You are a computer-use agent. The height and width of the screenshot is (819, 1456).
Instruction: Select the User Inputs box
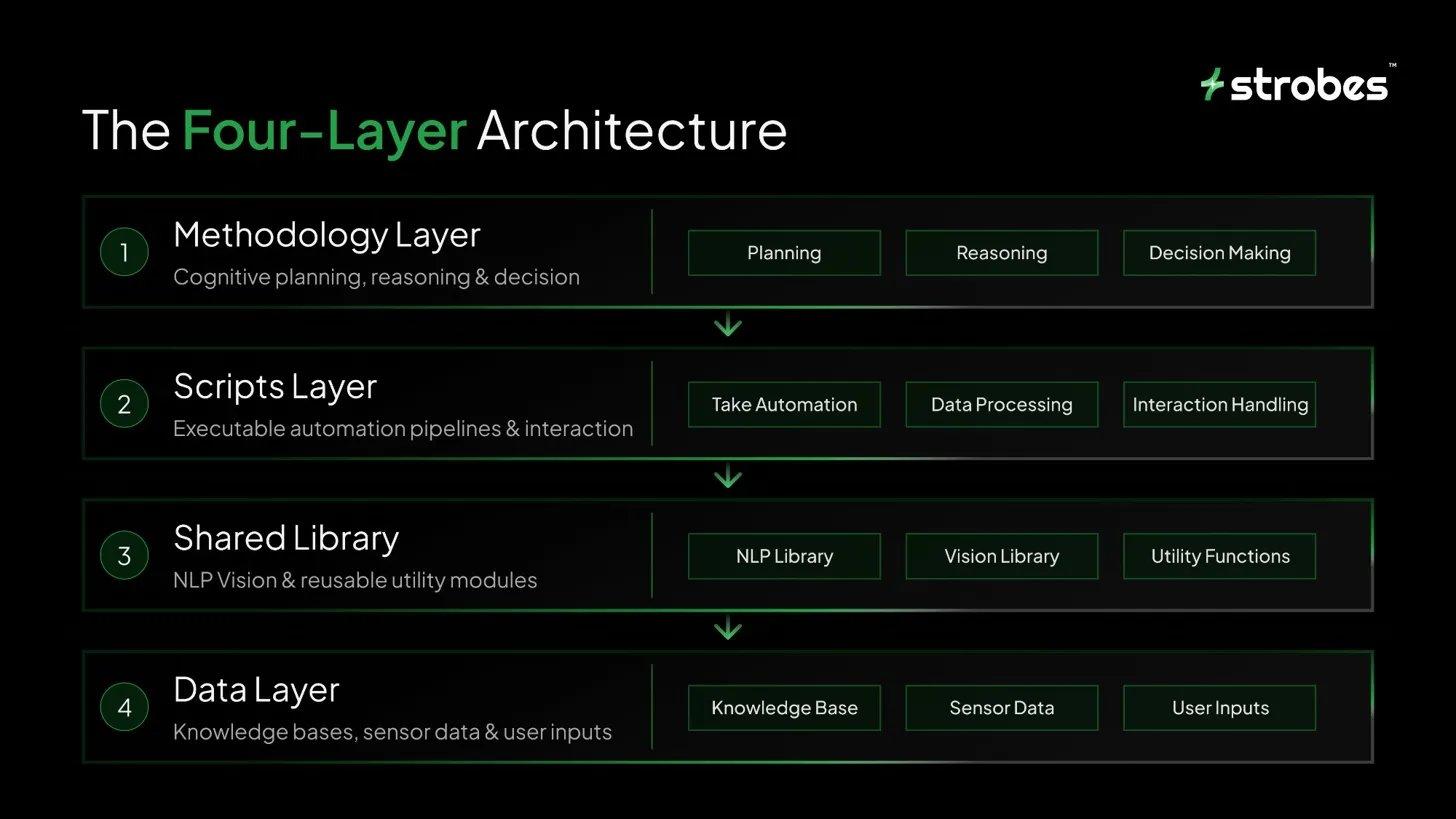click(1220, 708)
